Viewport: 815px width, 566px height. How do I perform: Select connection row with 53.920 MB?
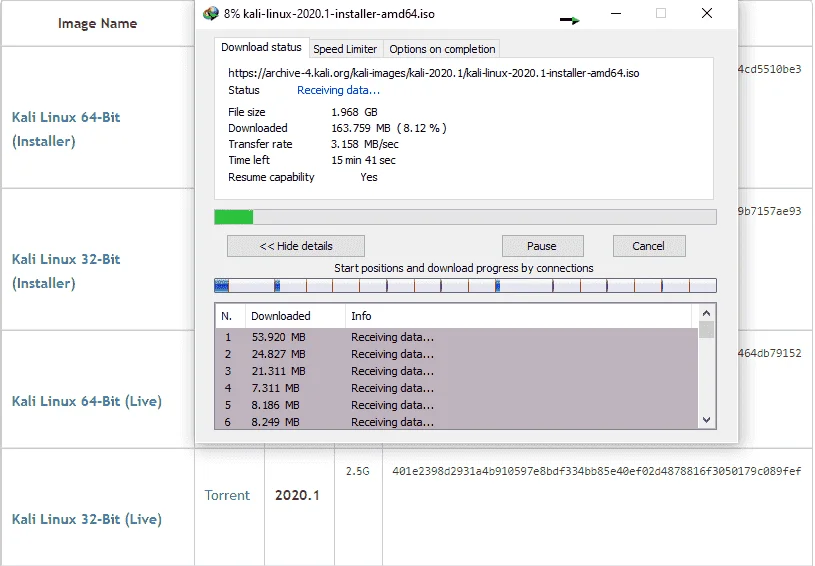pos(456,337)
